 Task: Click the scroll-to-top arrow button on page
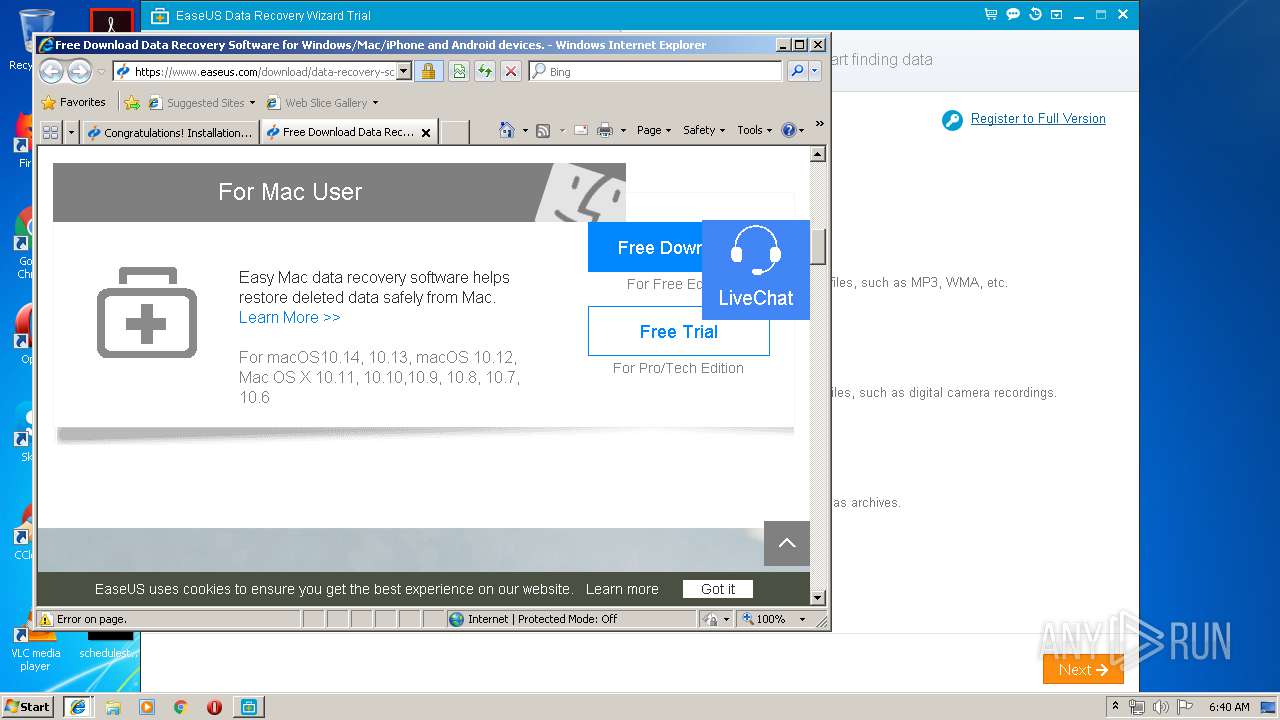[x=787, y=543]
